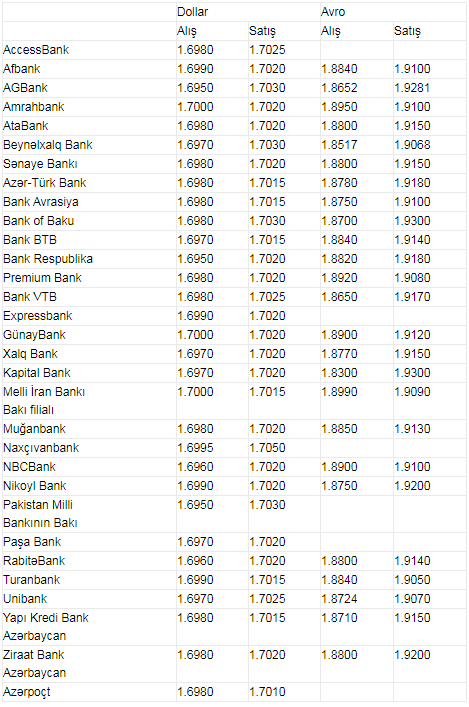Click the Kapital Bank euro buying rate 1.8300
This screenshot has height=707, width=469.
339,372
